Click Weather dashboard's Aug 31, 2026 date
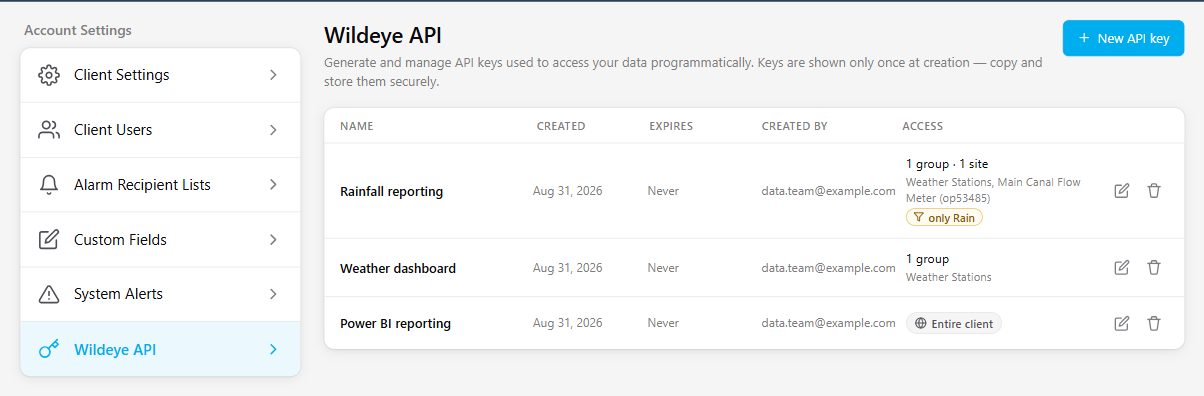1204x396 pixels. click(568, 268)
